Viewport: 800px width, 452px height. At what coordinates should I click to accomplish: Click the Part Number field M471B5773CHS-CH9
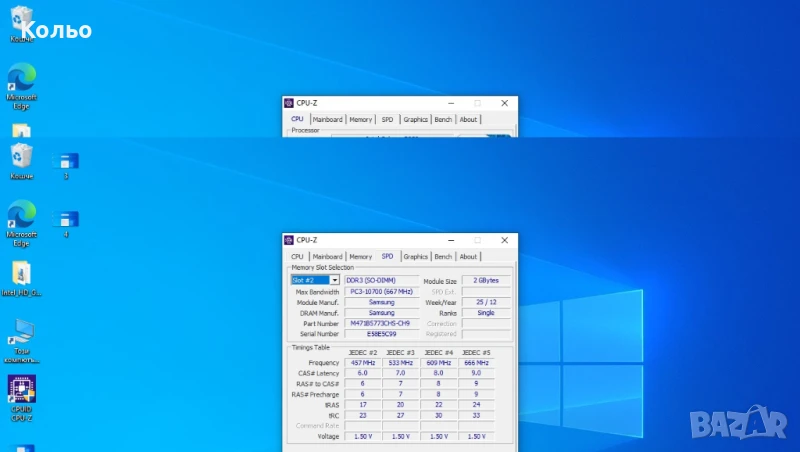(378, 324)
